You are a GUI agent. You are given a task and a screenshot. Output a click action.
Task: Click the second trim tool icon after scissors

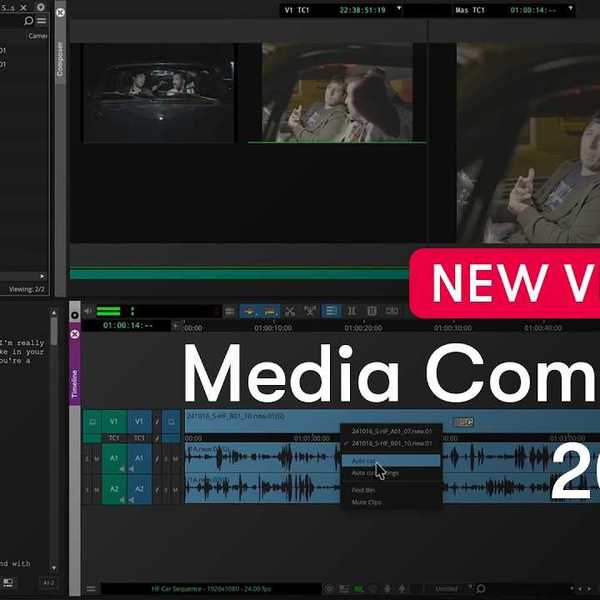[x=310, y=311]
